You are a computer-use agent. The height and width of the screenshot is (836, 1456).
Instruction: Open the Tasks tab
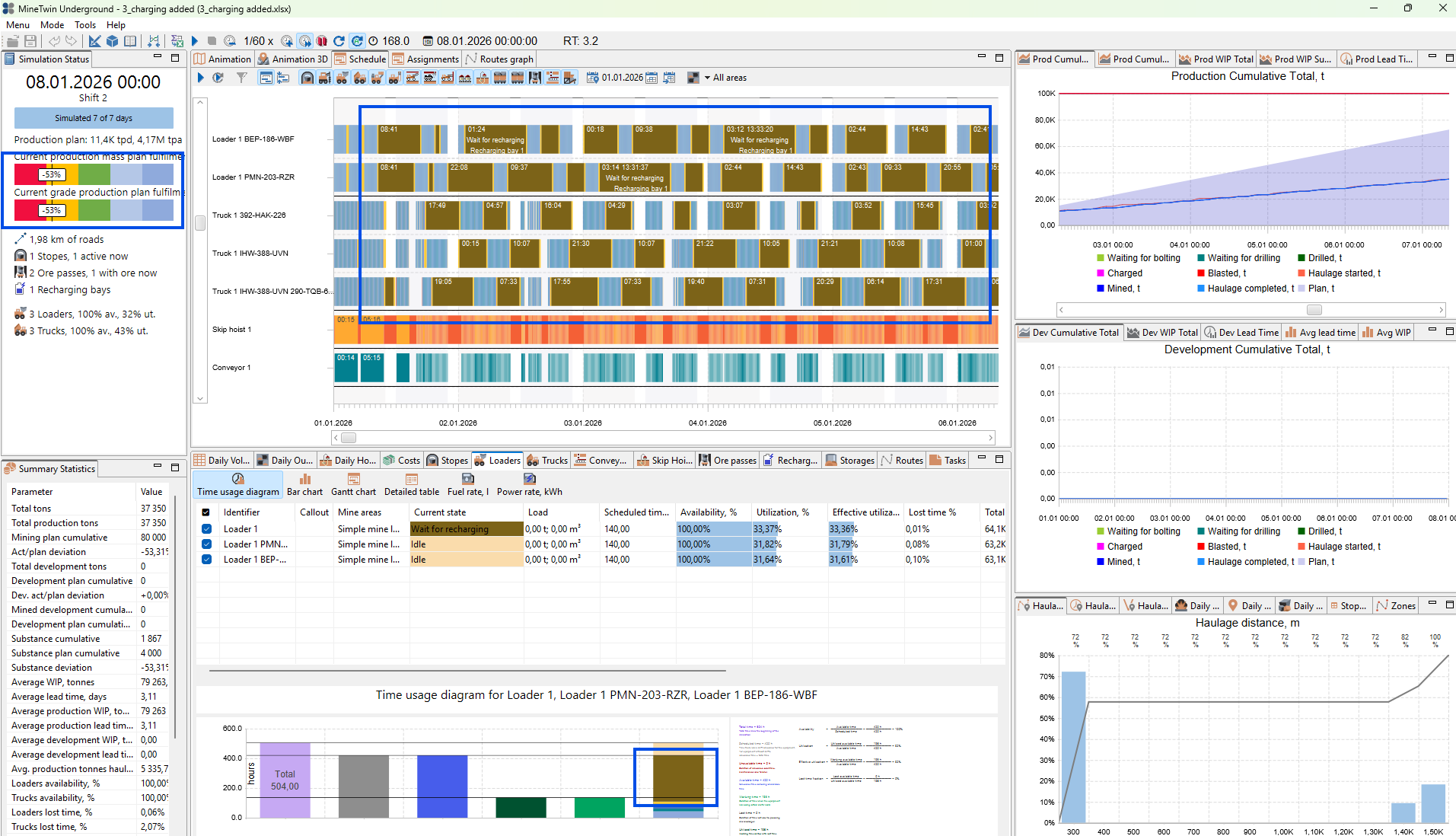948,460
